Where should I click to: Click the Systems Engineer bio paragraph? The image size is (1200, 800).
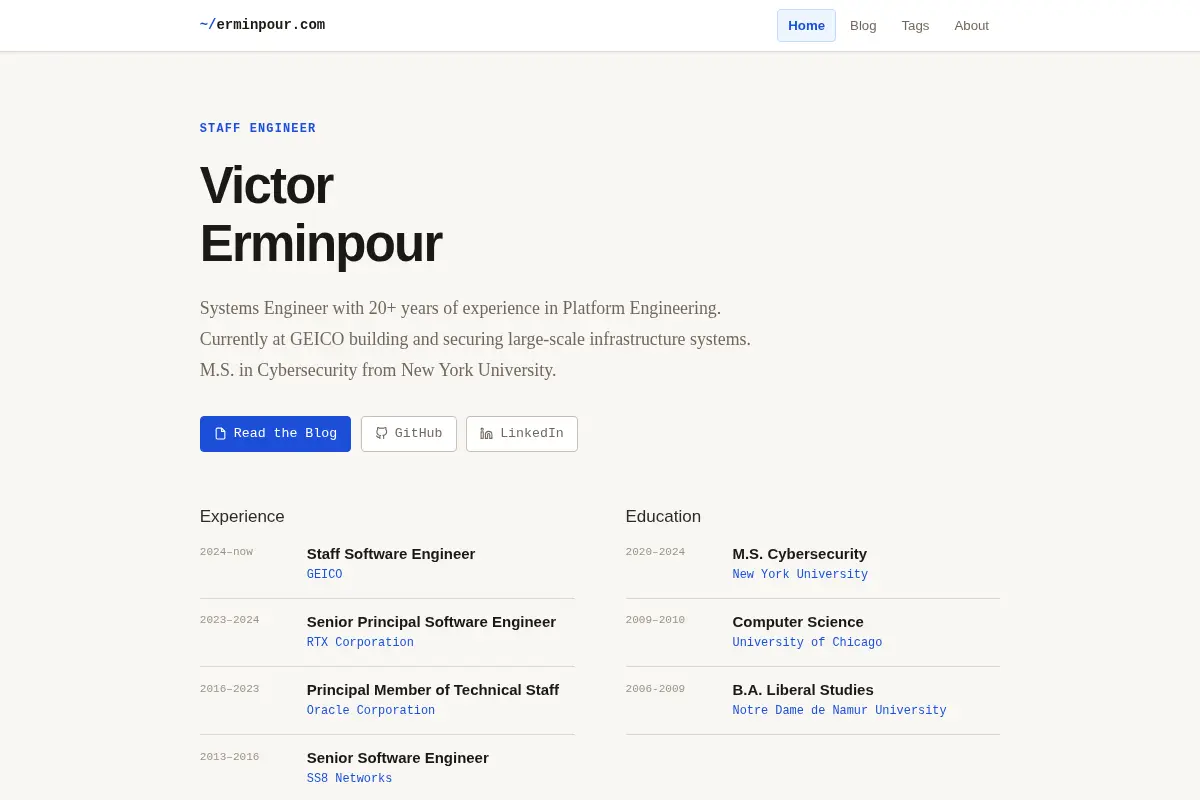pos(475,339)
